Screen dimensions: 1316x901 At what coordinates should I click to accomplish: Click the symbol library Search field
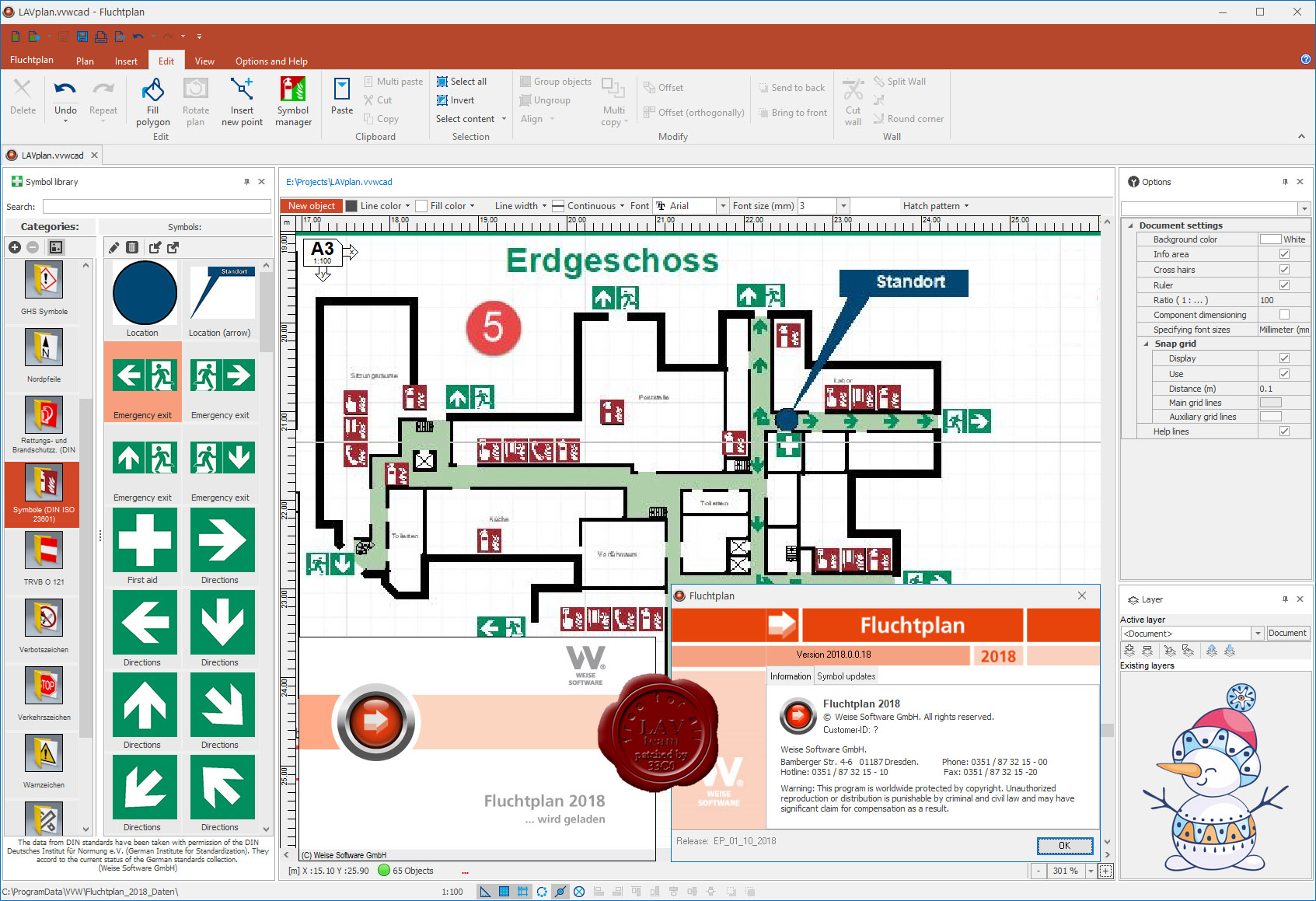pos(156,207)
